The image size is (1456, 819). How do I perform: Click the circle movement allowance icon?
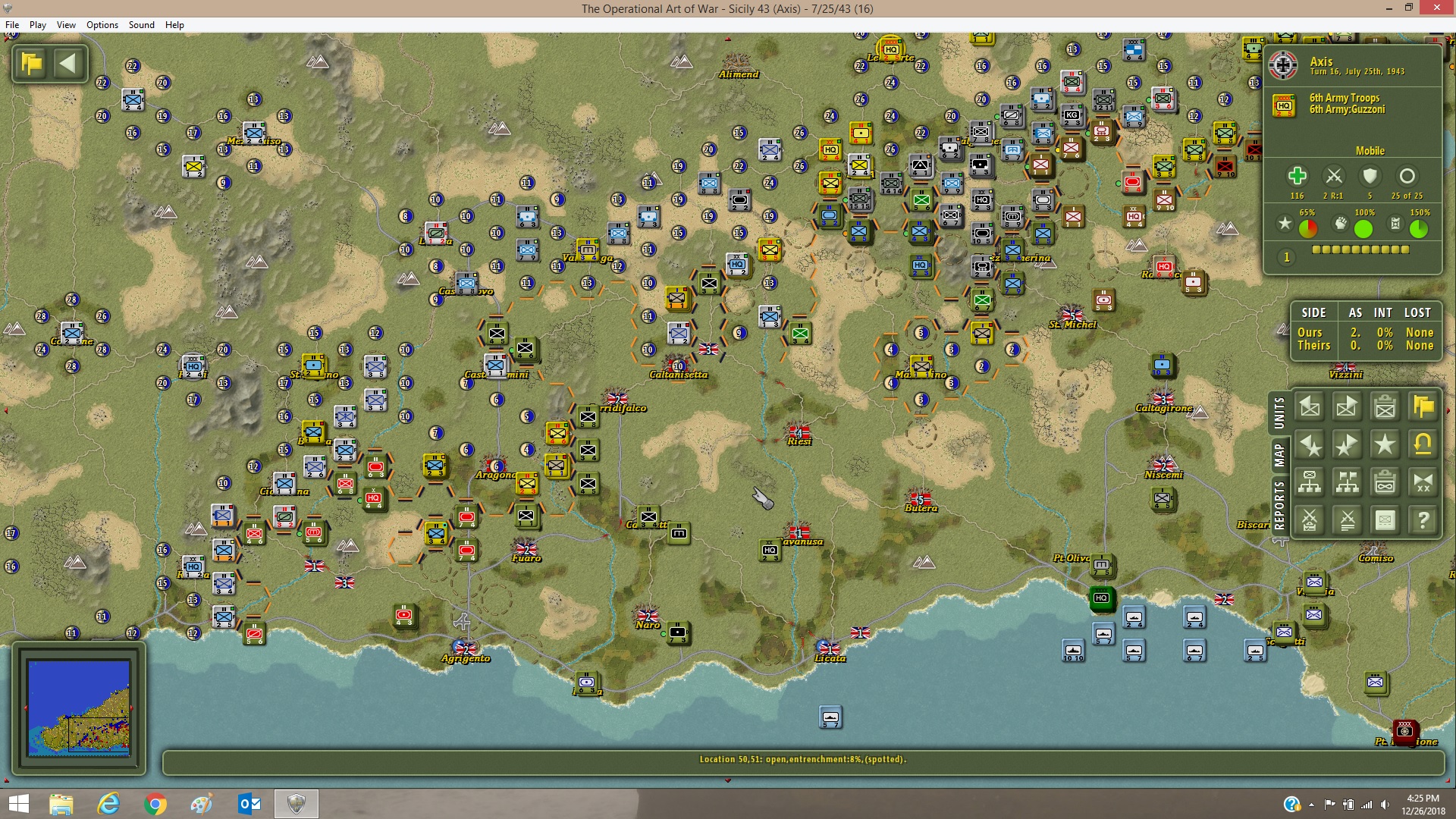pyautogui.click(x=1407, y=176)
